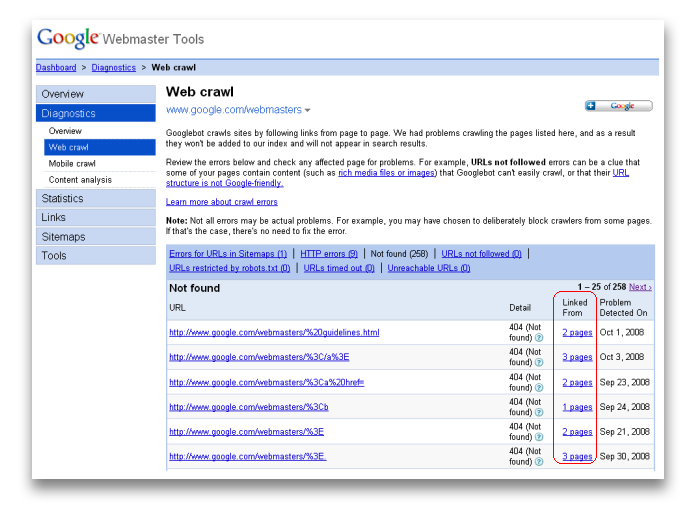Switch to URLs not followed (0) tab
The width and height of the screenshot is (694, 512).
(482, 254)
